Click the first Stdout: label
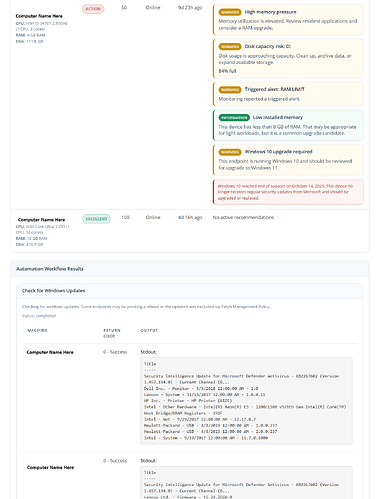Screen dimensions: 386x499 149,352
